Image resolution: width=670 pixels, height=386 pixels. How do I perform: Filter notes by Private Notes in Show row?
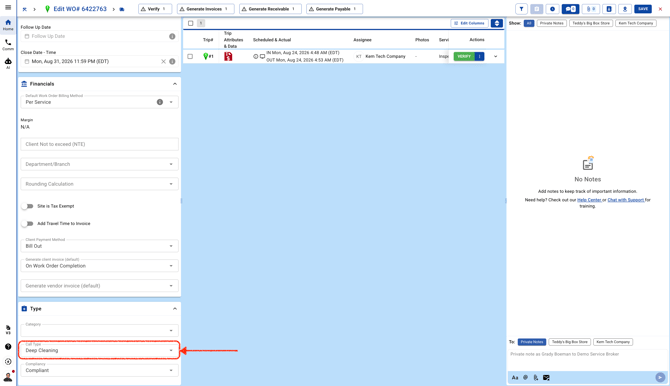pos(552,23)
